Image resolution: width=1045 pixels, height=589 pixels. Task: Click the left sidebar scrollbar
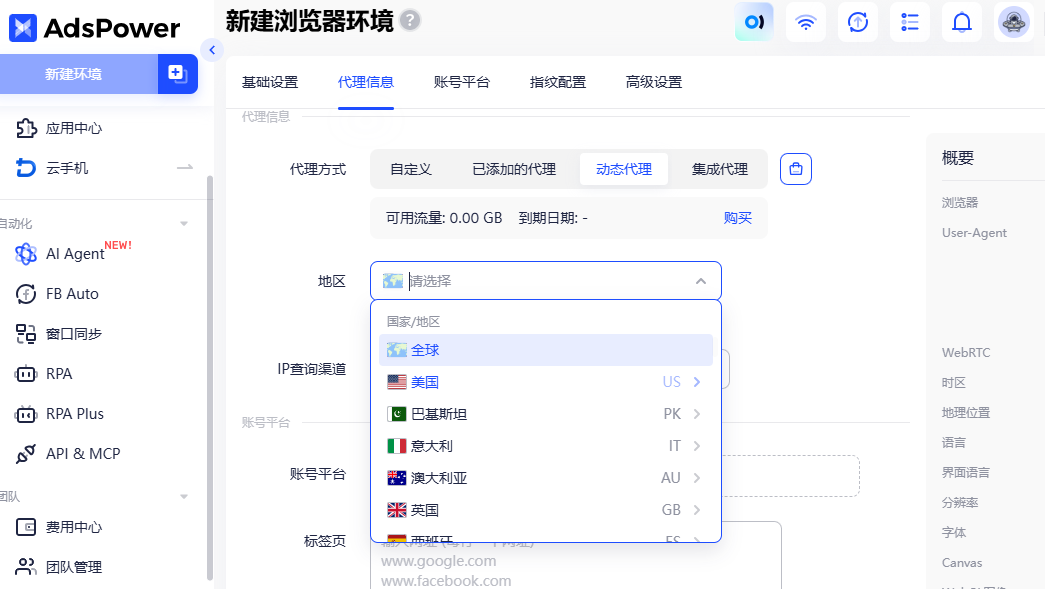pos(210,378)
